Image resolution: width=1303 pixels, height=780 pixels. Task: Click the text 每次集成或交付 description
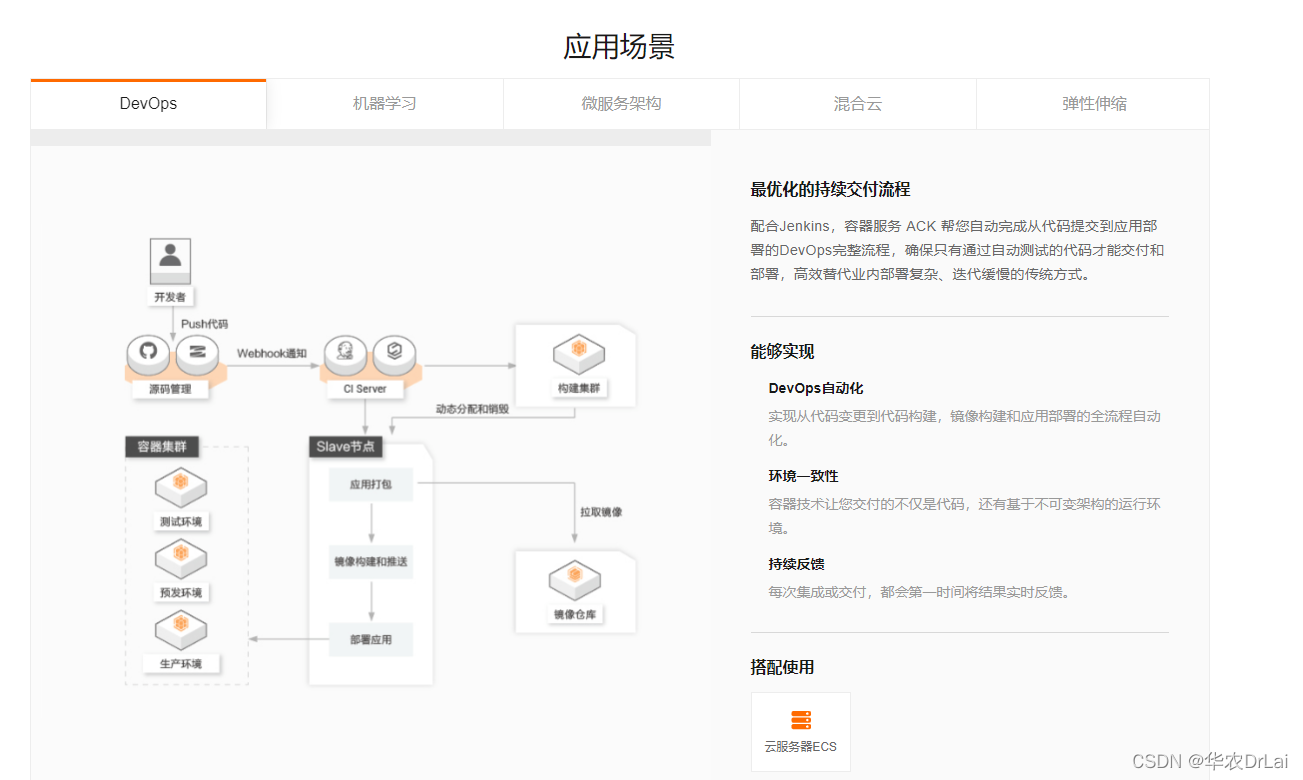[x=920, y=592]
